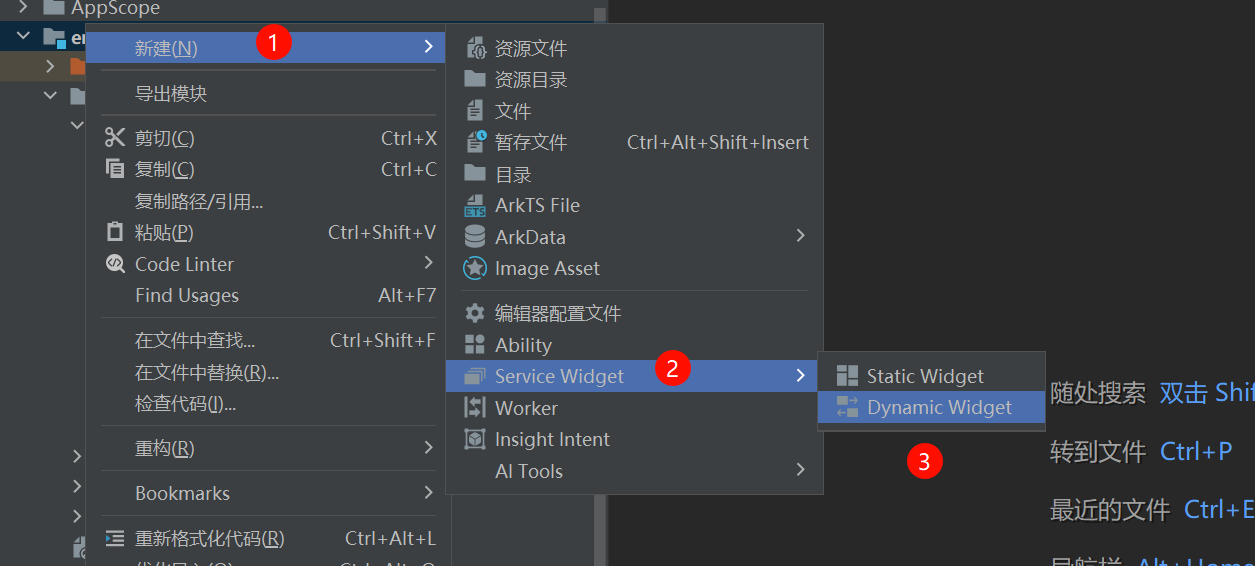1255x566 pixels.
Task: Click the Code Linter icon
Action: pyautogui.click(x=115, y=264)
